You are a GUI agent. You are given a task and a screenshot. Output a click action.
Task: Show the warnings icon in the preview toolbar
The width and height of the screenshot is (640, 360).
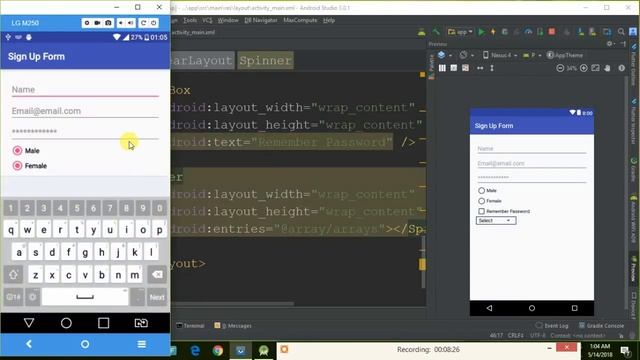(621, 68)
